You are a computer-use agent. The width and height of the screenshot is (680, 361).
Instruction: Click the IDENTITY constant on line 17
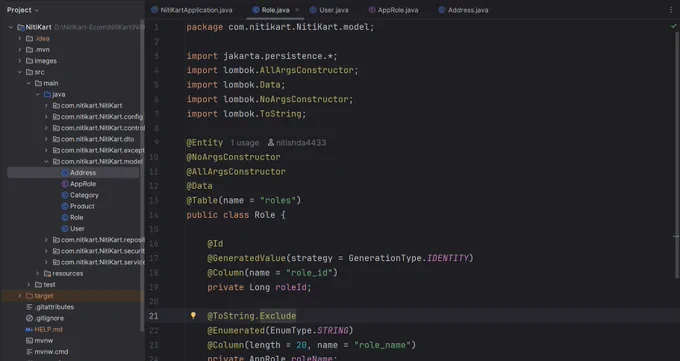click(x=448, y=258)
